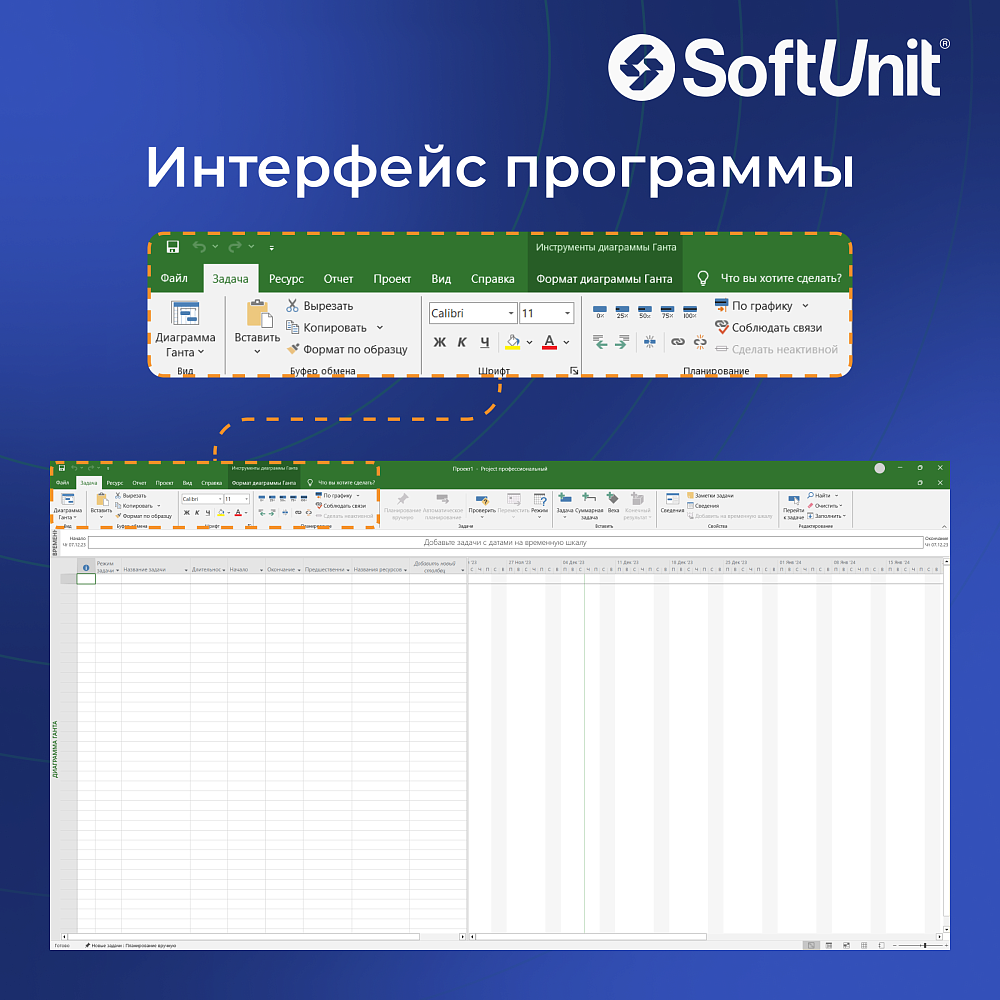Viewport: 1000px width, 1000px height.
Task: Switch to the Ресурс tab in the enlarged callout
Action: point(286,279)
